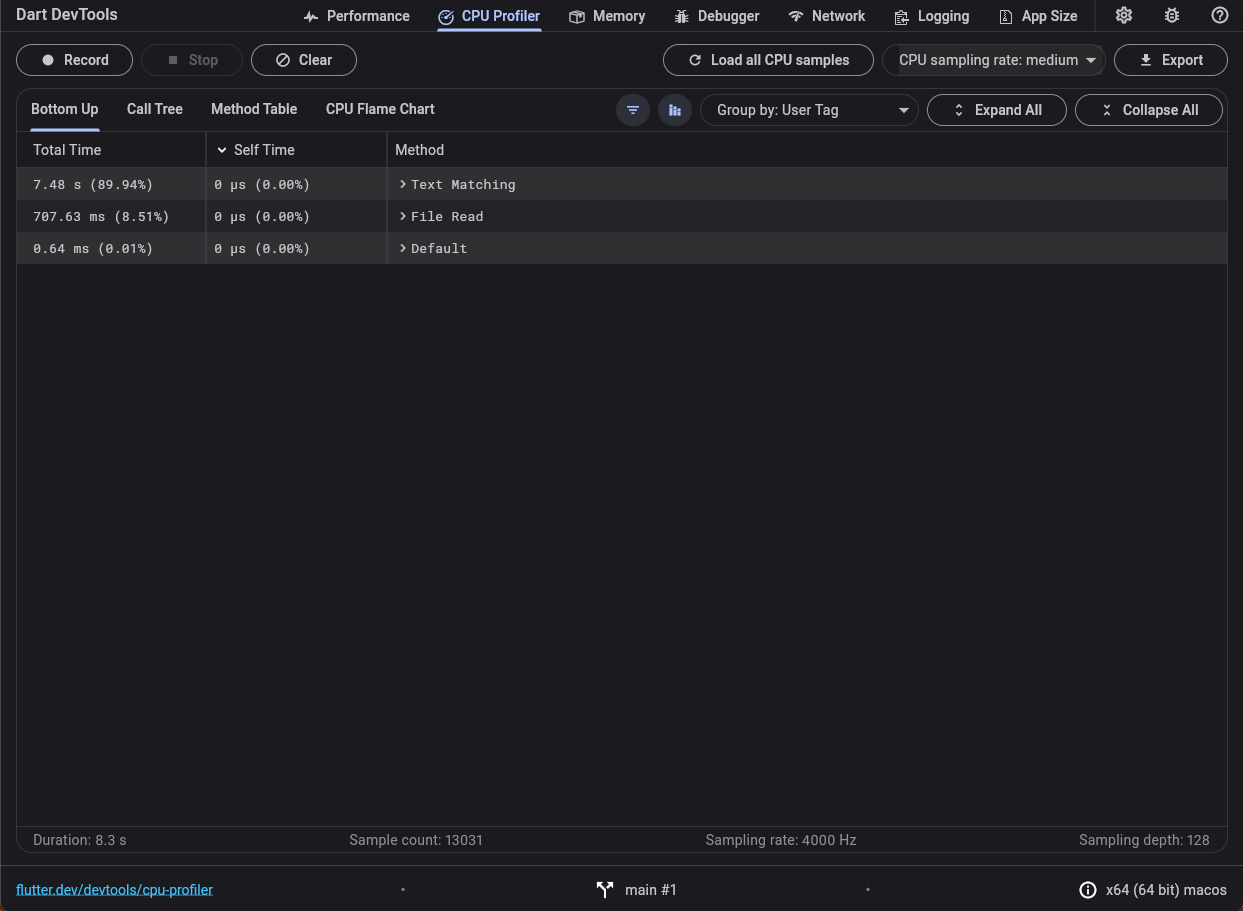Click the main #1 isolate icon
This screenshot has height=911, width=1243.
pos(605,890)
